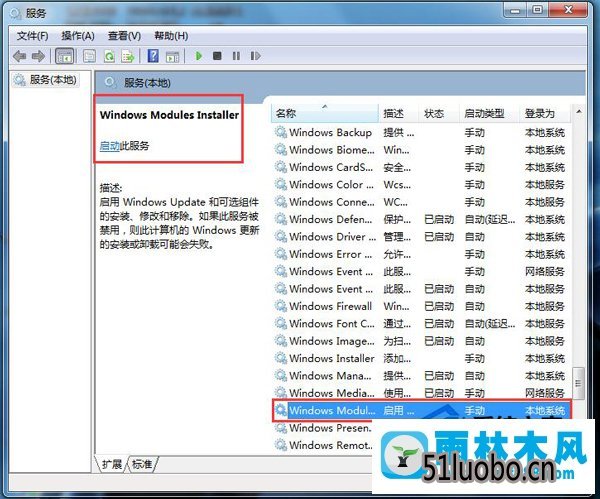Select the Windows Error ... service row
This screenshot has height=499, width=600.
421,254
